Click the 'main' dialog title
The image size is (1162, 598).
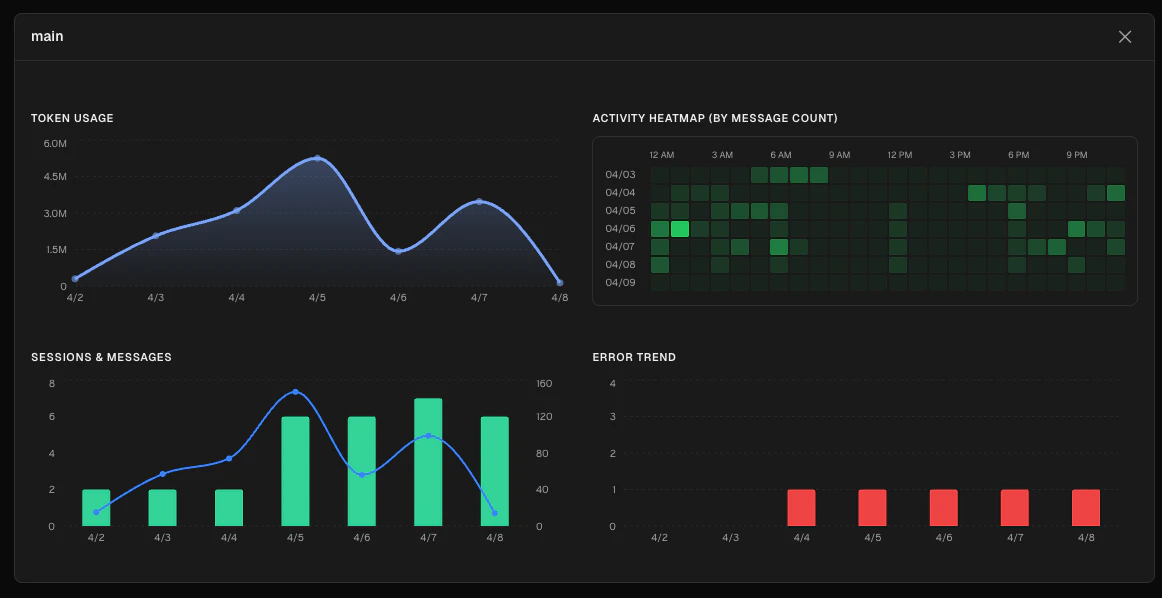pyautogui.click(x=47, y=36)
